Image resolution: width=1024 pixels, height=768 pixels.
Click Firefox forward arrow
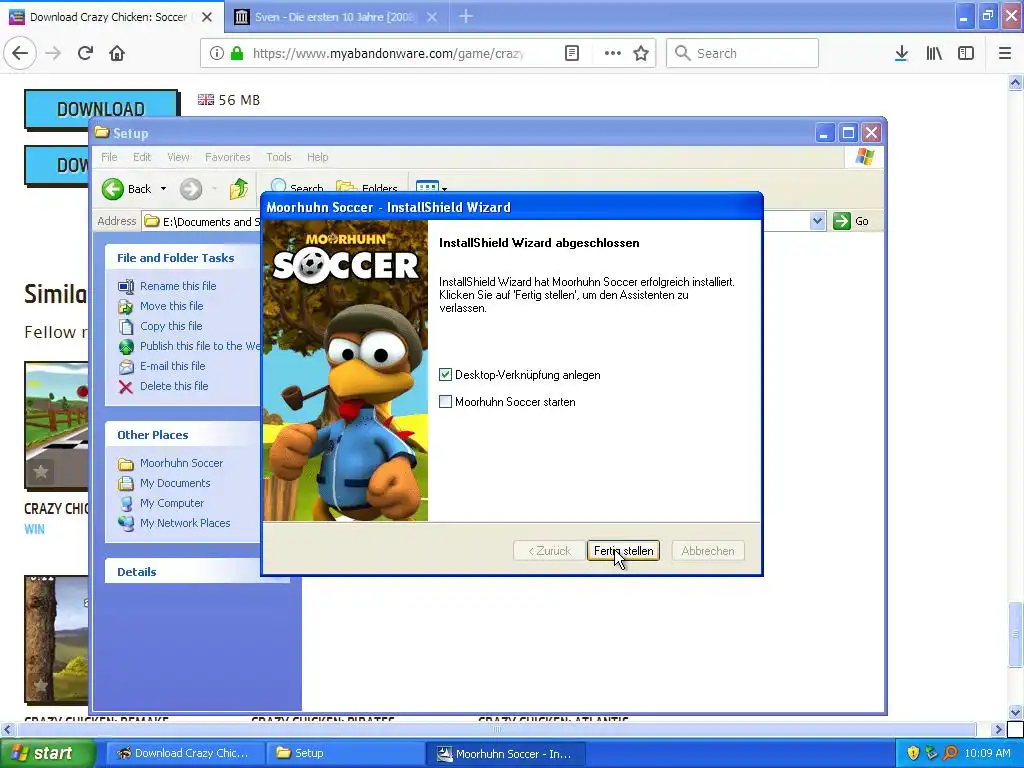pos(53,53)
